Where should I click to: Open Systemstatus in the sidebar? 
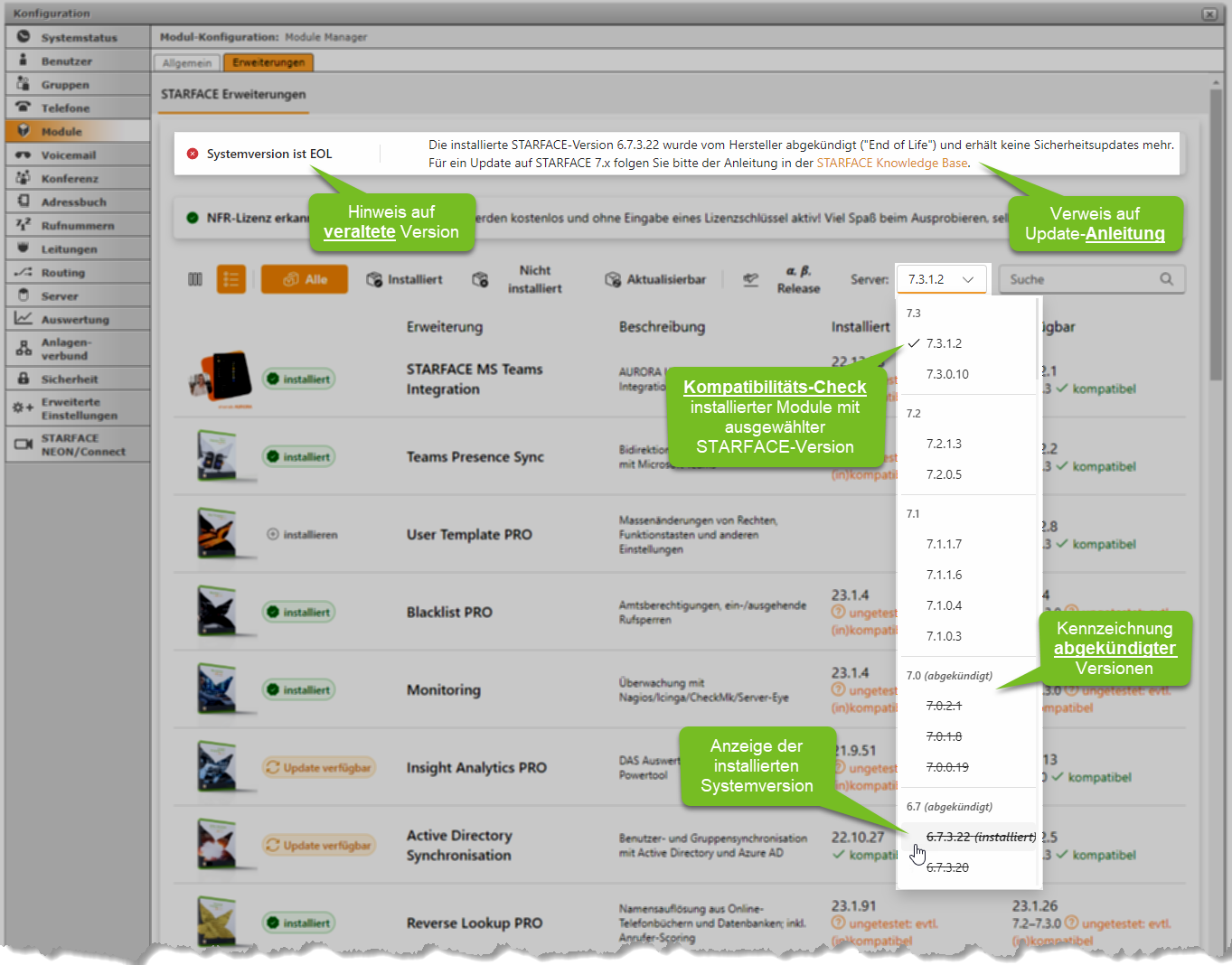coord(78,37)
